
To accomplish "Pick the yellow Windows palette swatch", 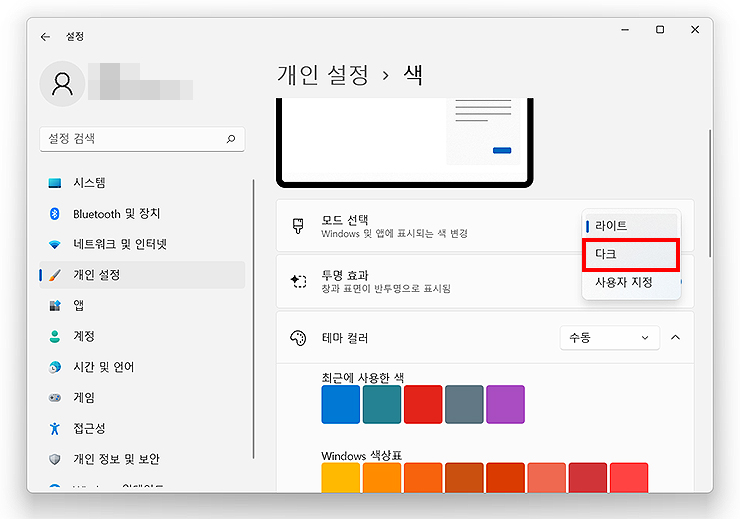I will (341, 478).
